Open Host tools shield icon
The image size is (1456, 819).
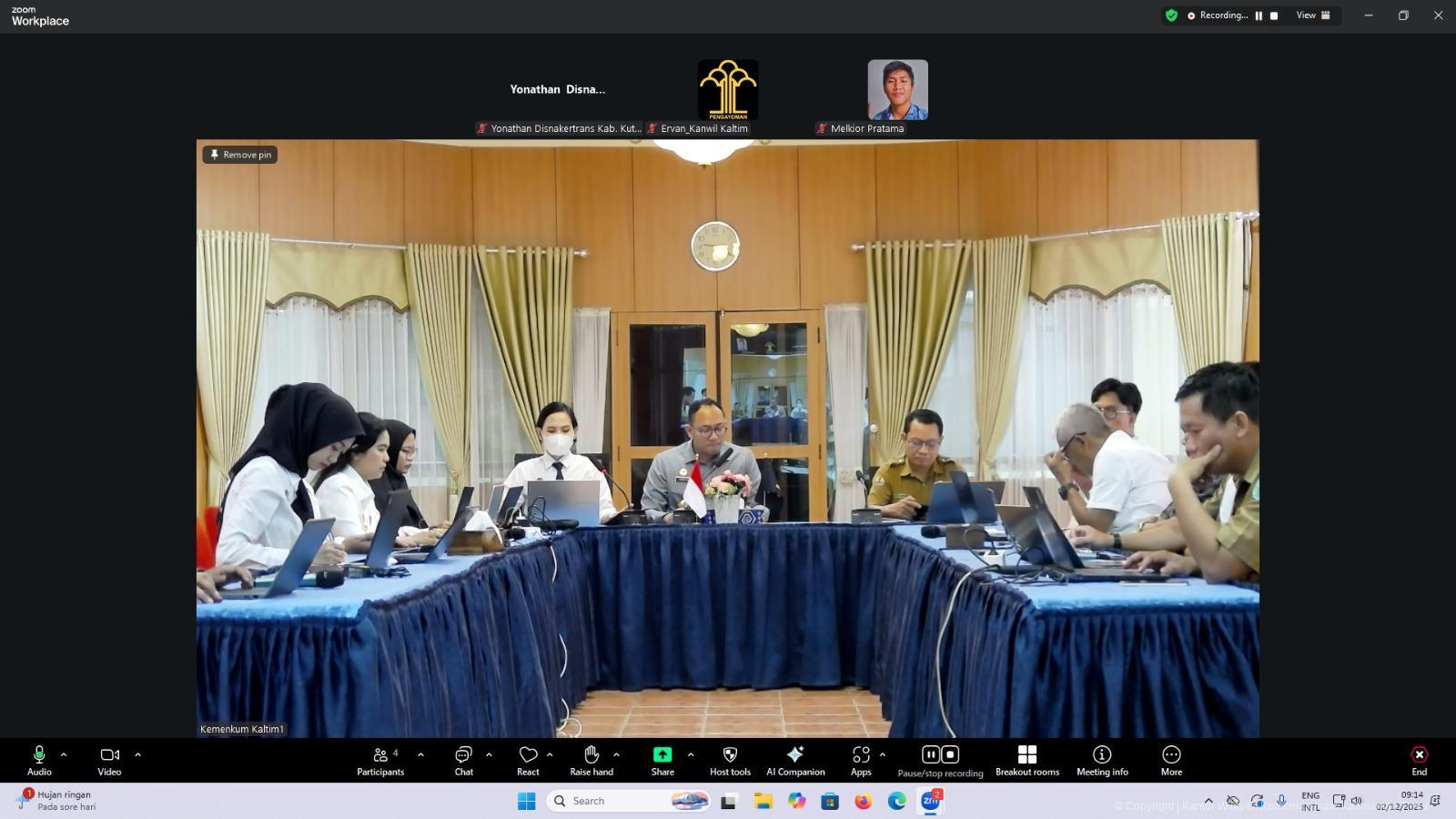(730, 755)
